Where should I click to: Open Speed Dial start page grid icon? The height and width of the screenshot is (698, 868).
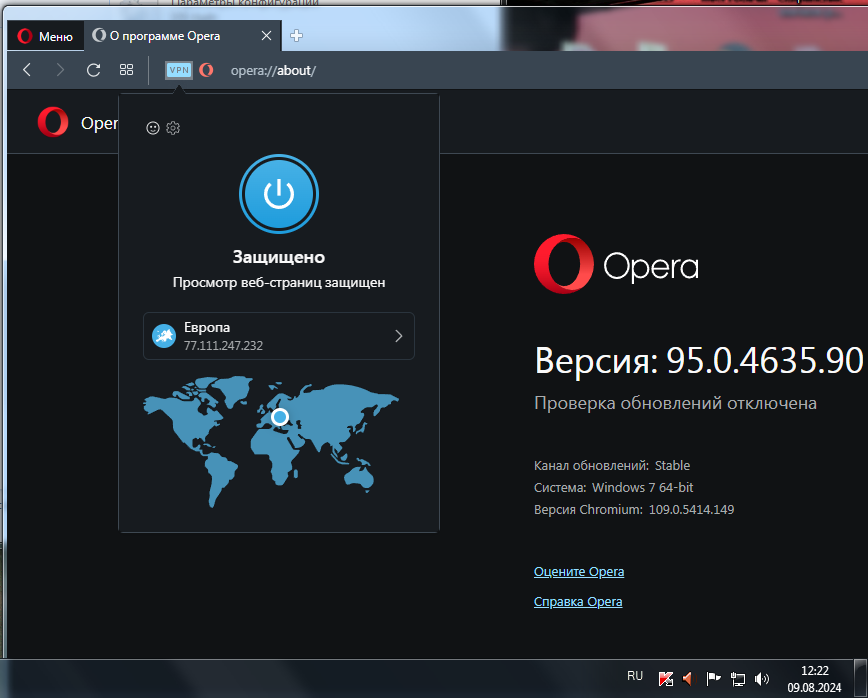click(x=126, y=70)
